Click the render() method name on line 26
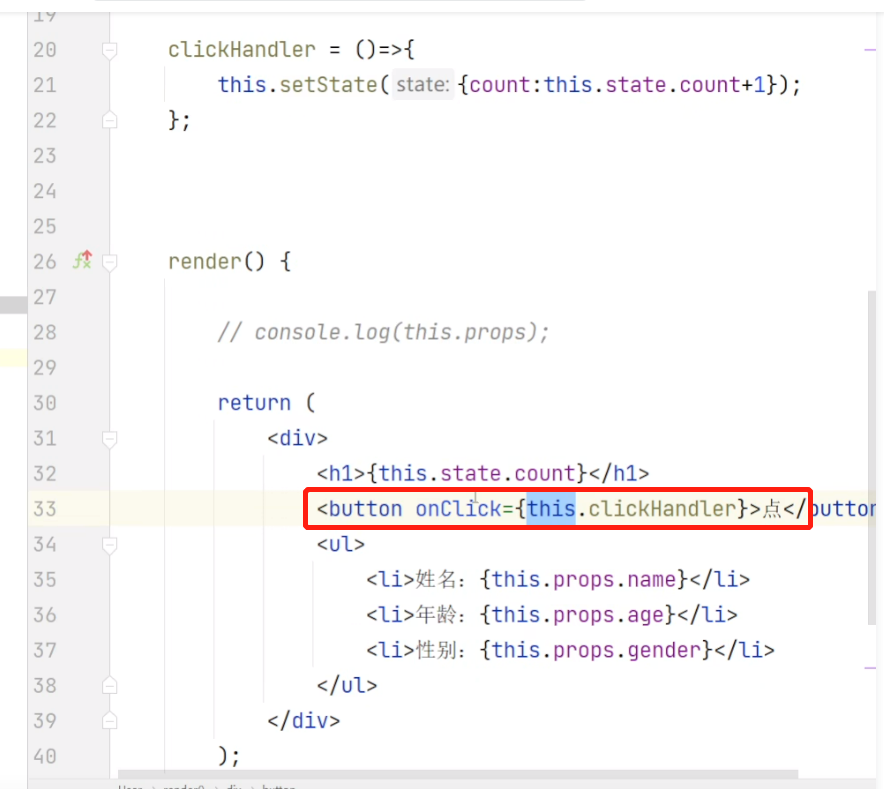The height and width of the screenshot is (789, 884). (205, 262)
